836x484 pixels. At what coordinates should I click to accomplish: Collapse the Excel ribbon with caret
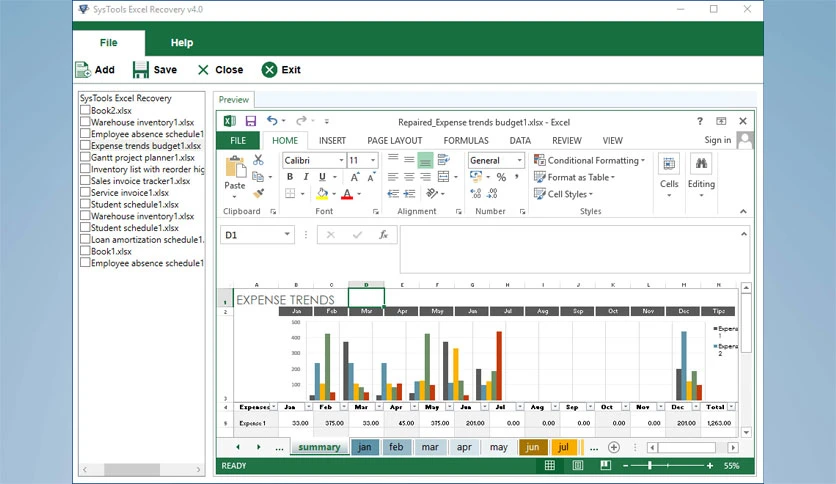(743, 212)
